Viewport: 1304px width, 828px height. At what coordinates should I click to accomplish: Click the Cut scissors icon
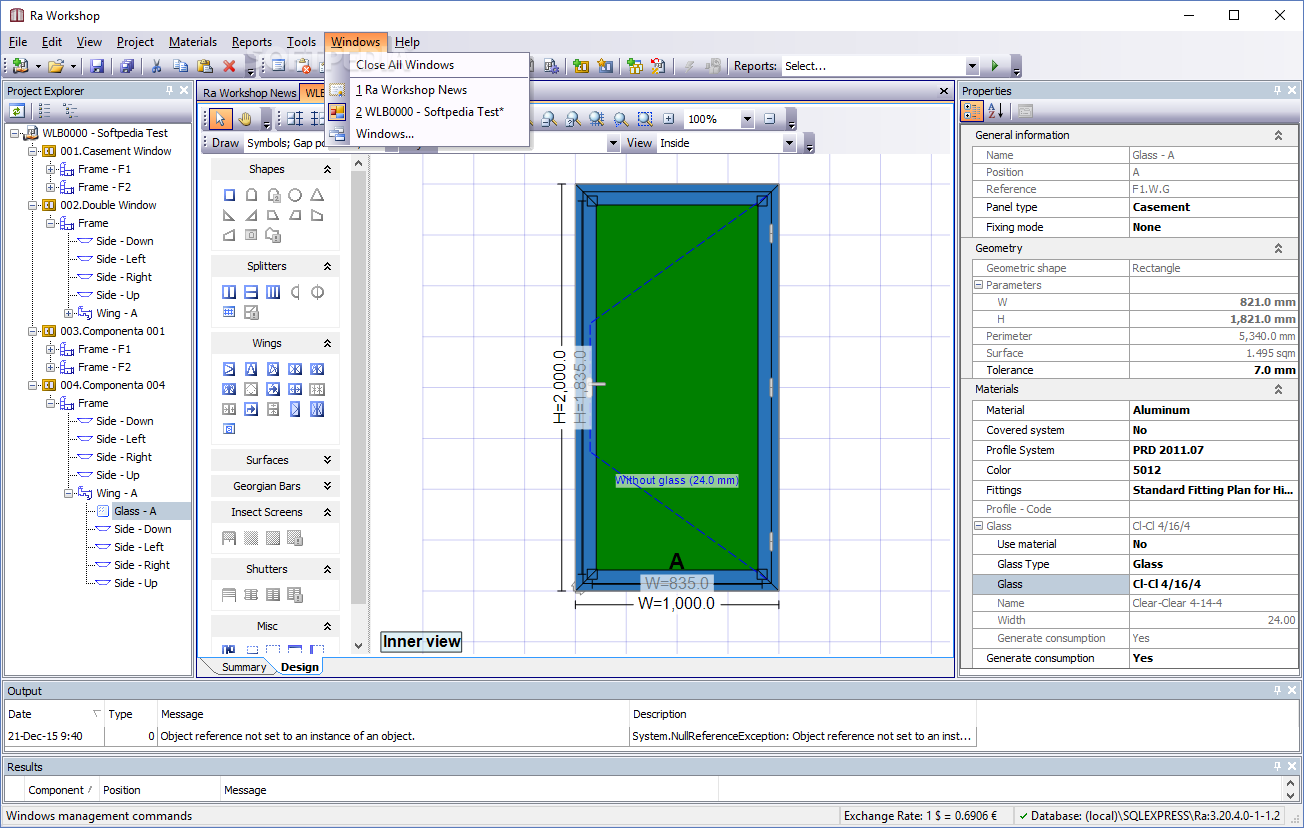coord(157,66)
